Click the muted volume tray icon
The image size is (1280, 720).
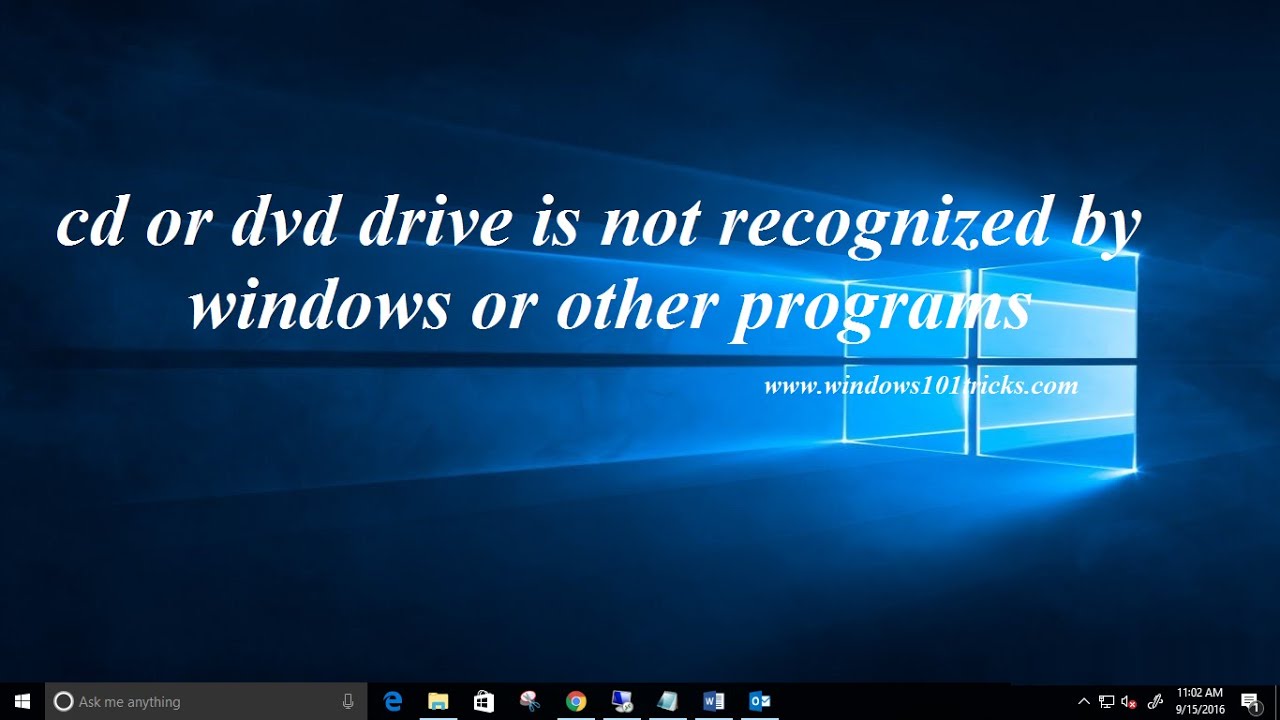(1130, 702)
